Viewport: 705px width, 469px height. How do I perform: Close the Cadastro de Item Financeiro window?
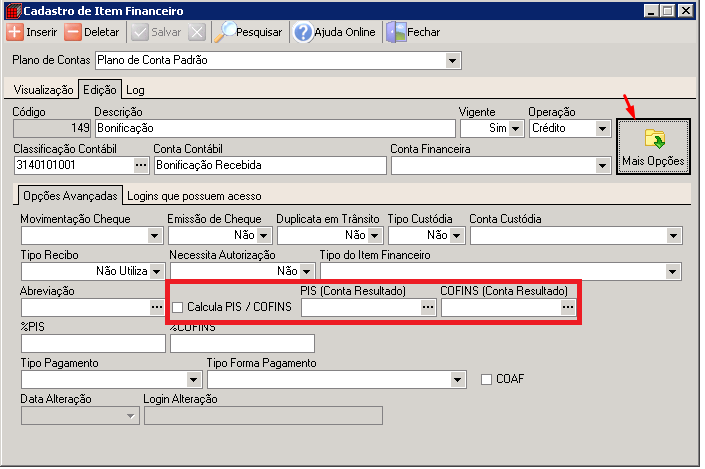(686, 10)
